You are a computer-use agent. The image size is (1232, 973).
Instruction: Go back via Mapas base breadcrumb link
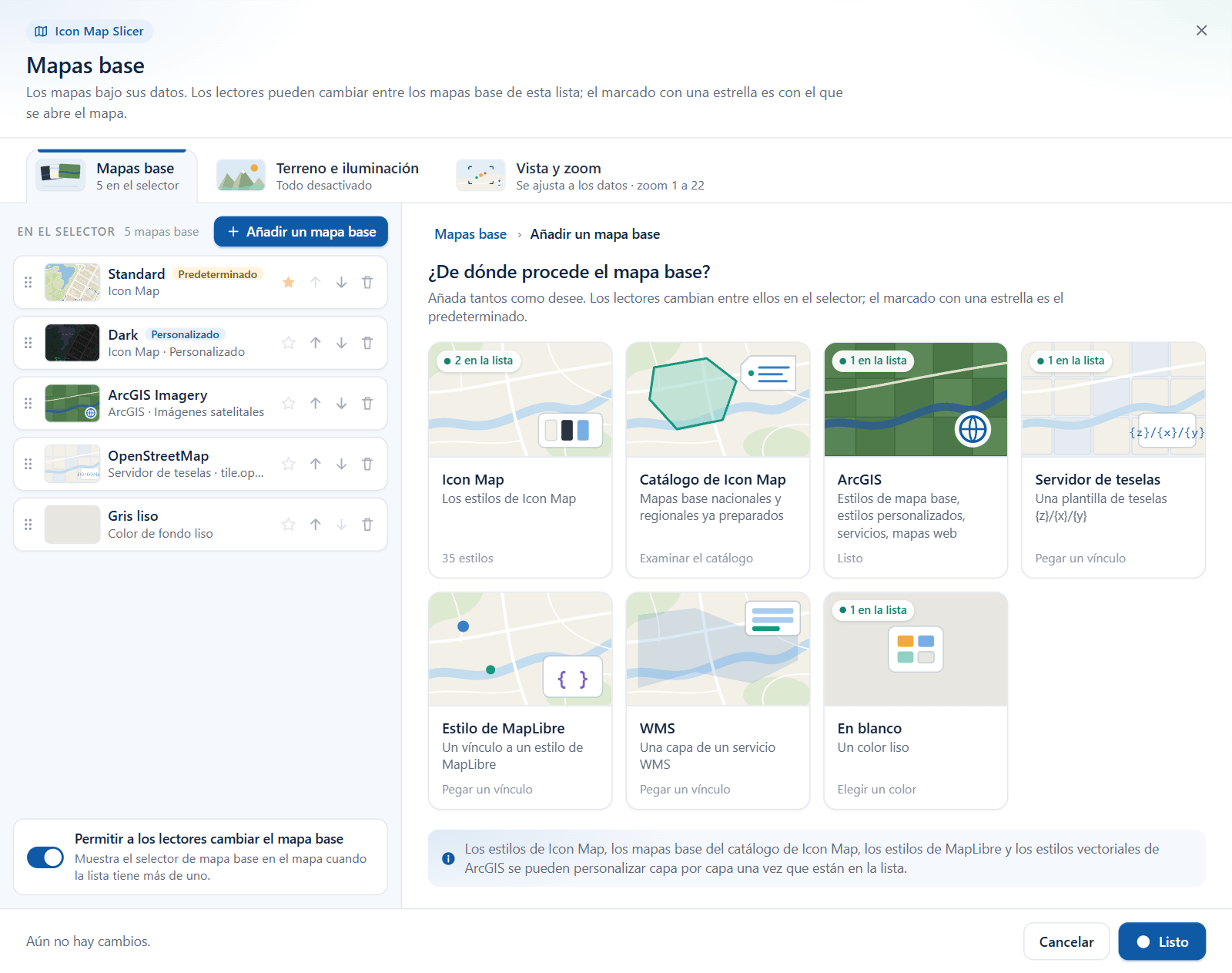[x=470, y=234]
